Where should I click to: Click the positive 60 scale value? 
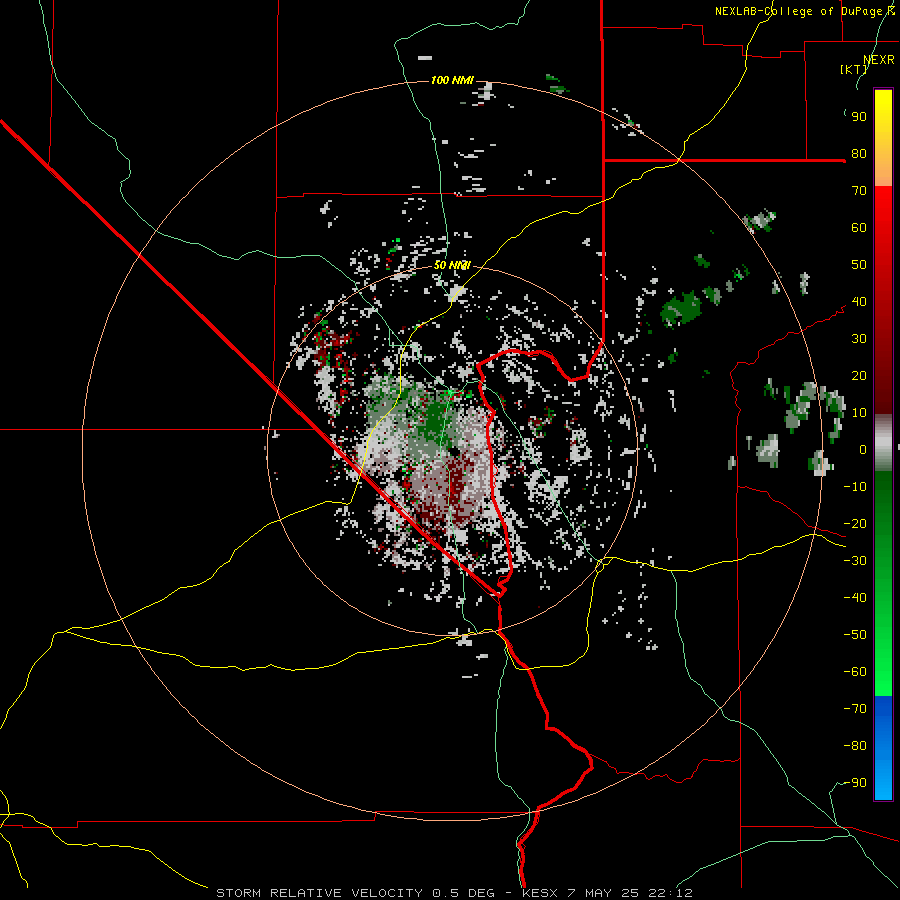tap(859, 228)
